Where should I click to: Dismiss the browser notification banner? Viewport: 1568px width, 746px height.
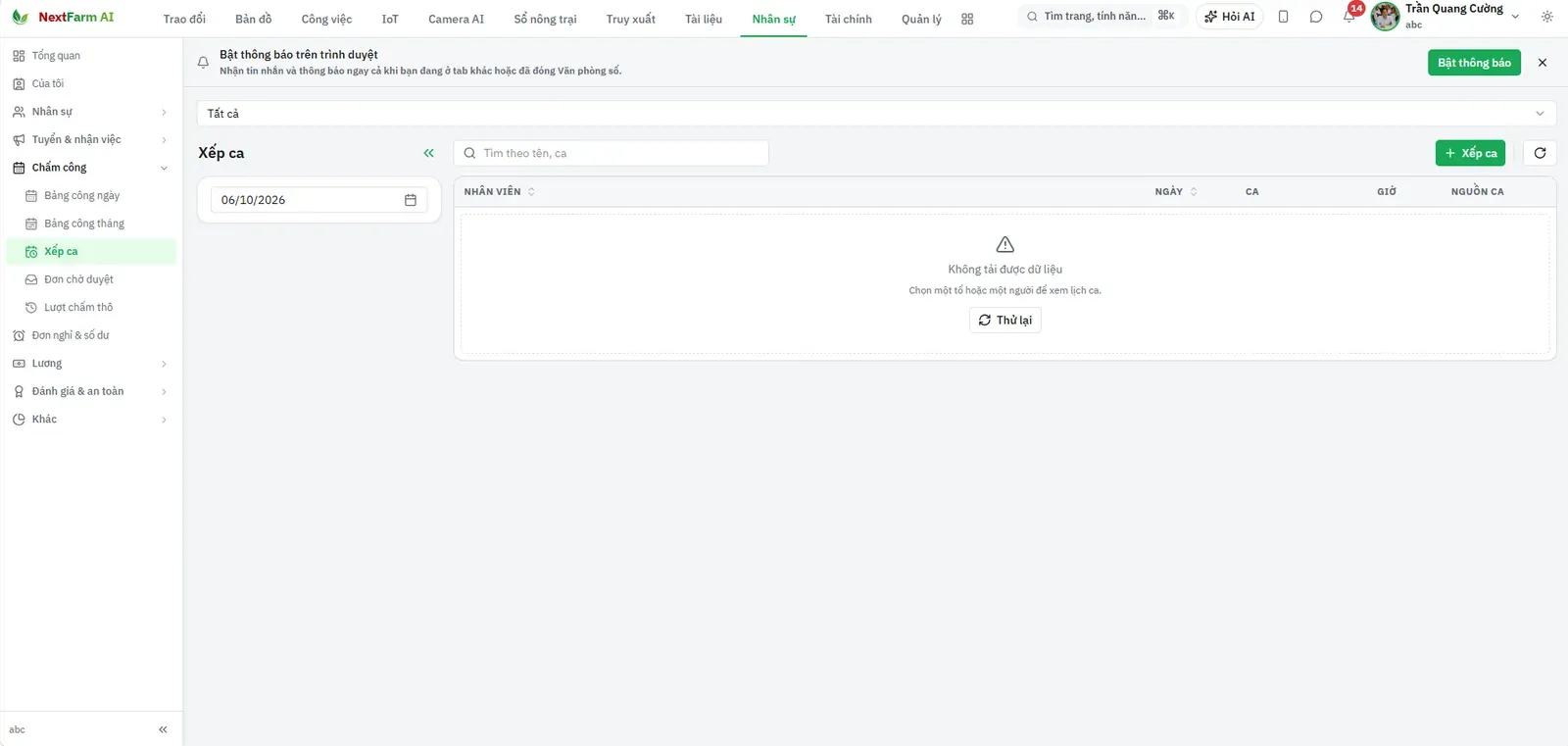click(x=1543, y=63)
